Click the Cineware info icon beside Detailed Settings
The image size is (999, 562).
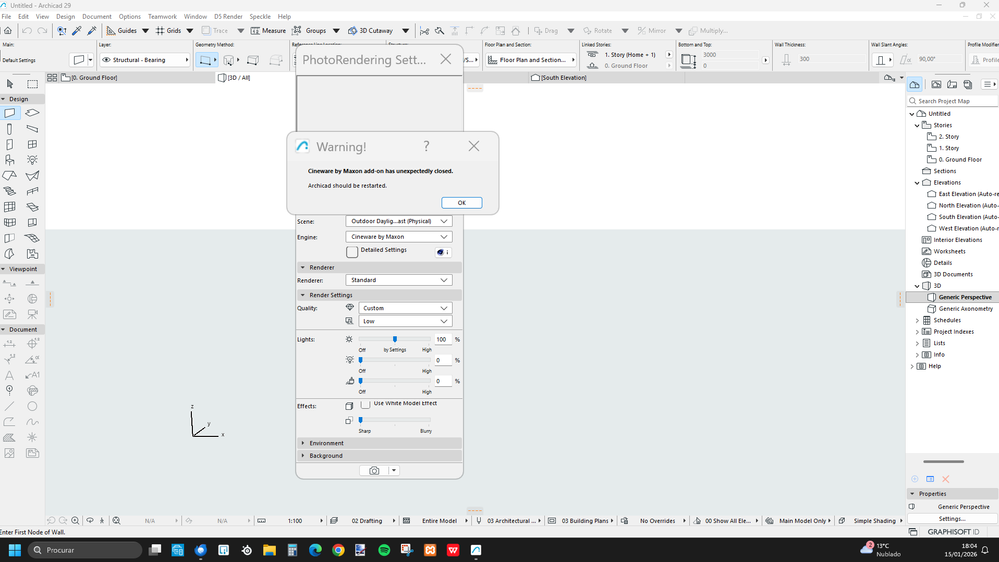point(443,252)
